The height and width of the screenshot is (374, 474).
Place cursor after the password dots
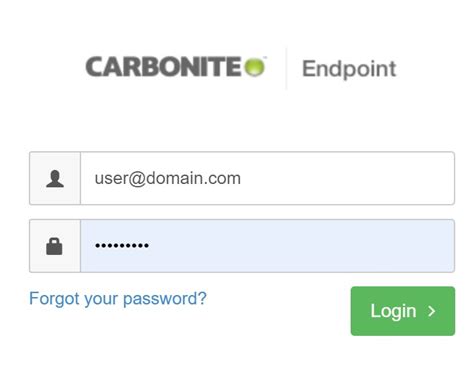[150, 246]
